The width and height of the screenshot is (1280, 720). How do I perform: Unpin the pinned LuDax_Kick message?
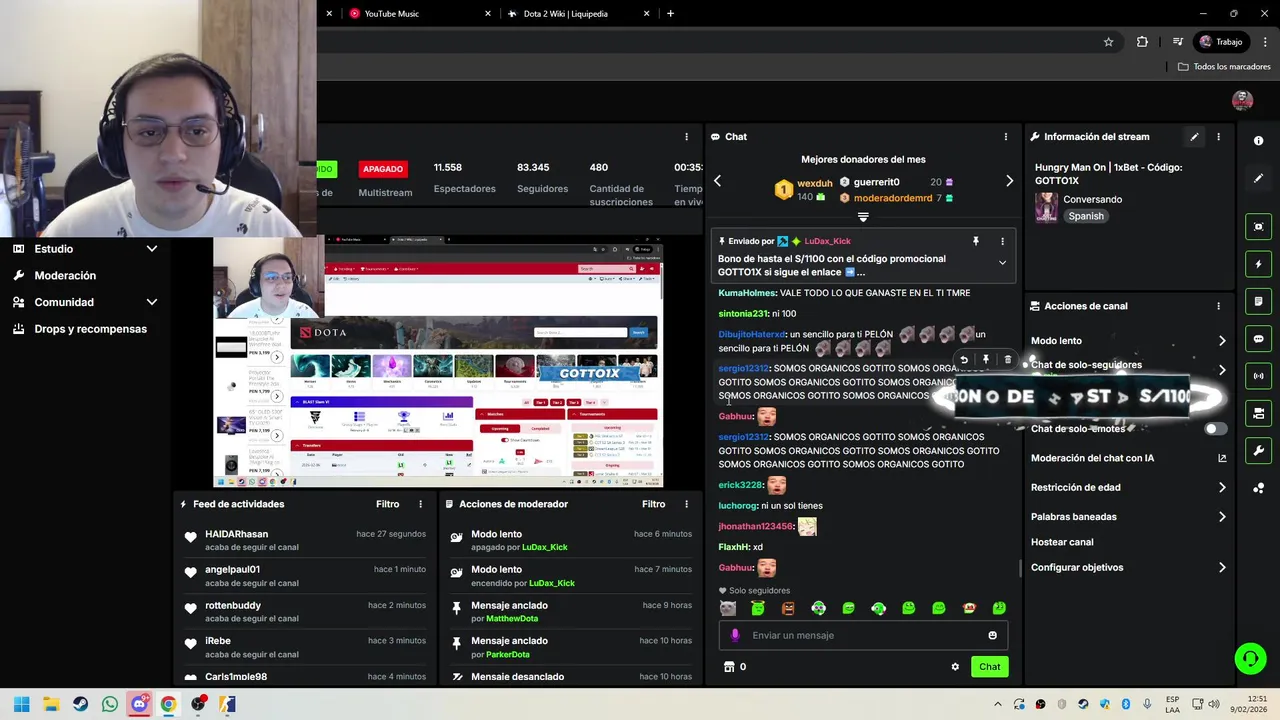[x=976, y=241]
